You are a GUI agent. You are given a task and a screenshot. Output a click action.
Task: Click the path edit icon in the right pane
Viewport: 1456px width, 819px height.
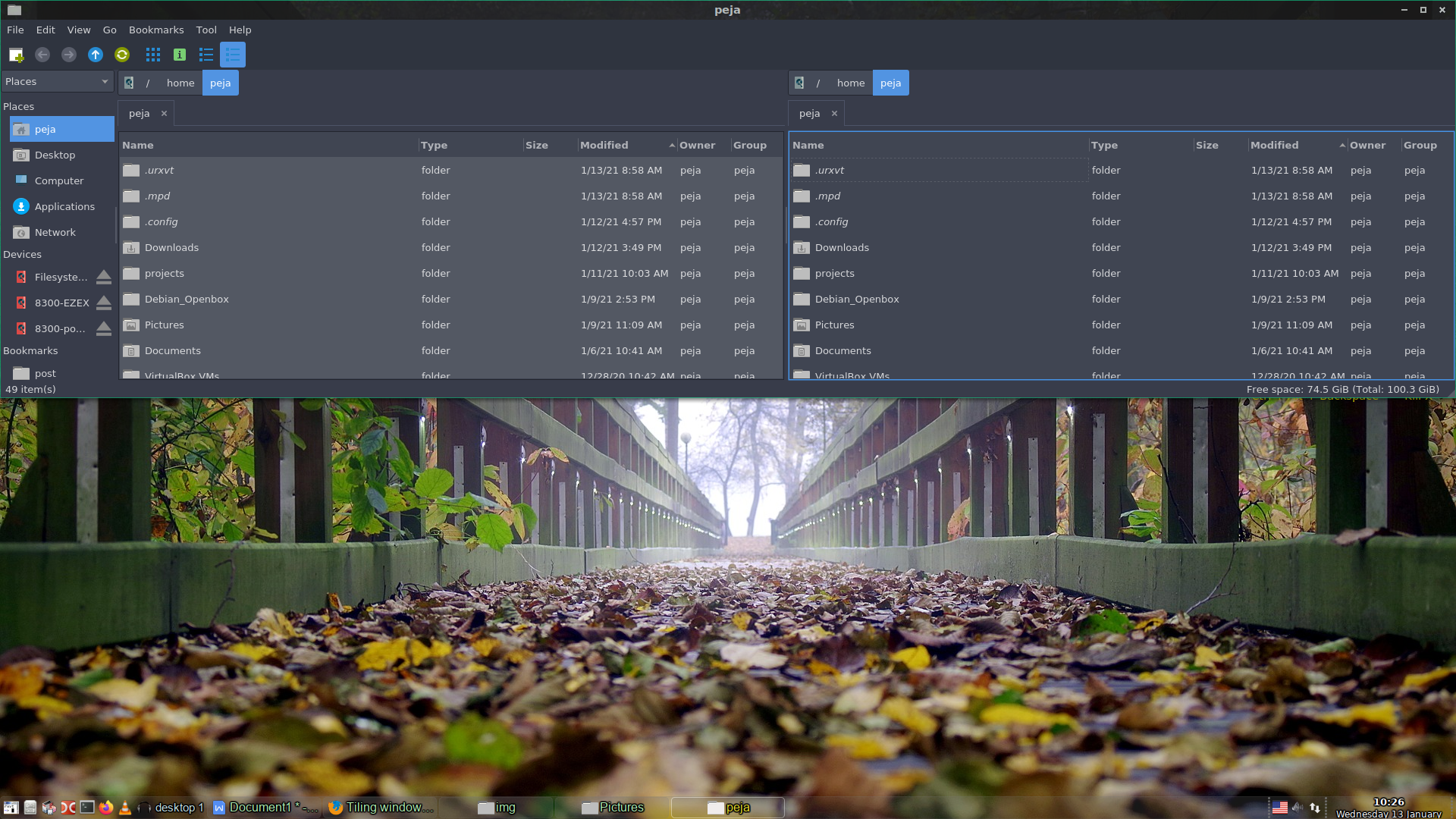click(x=799, y=83)
